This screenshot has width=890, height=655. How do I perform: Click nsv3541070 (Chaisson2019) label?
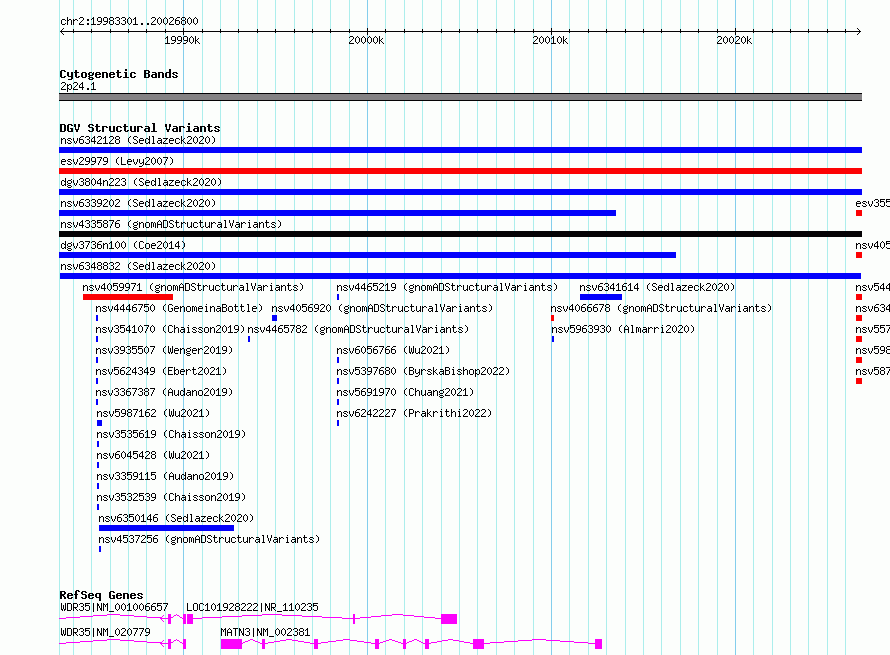(170, 329)
